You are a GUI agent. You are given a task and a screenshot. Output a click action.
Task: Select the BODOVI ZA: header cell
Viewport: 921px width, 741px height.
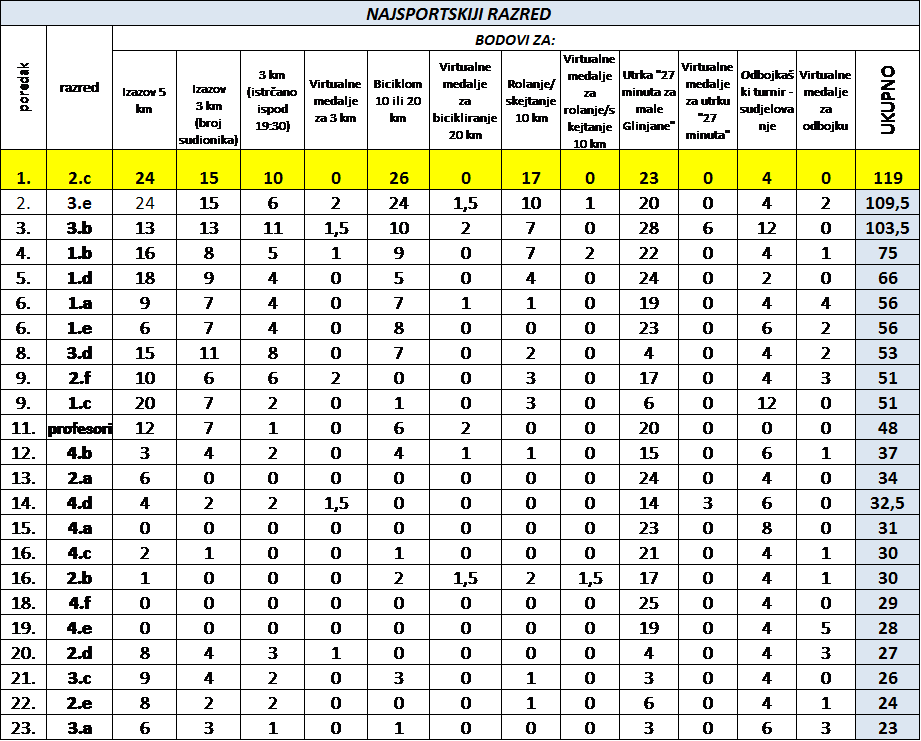point(515,40)
